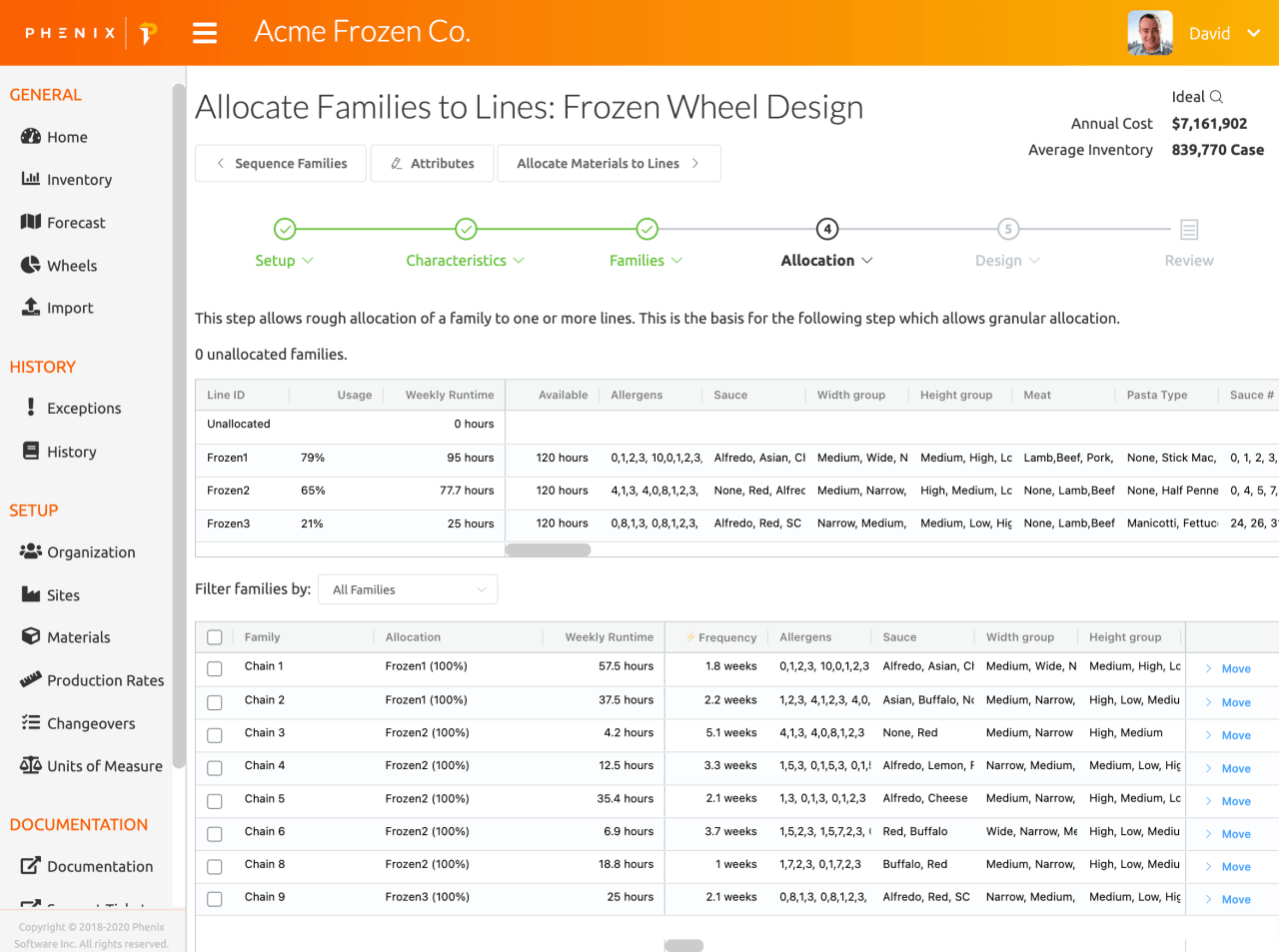Click the Phenix logo icon
This screenshot has height=952, width=1279.
pos(148,33)
